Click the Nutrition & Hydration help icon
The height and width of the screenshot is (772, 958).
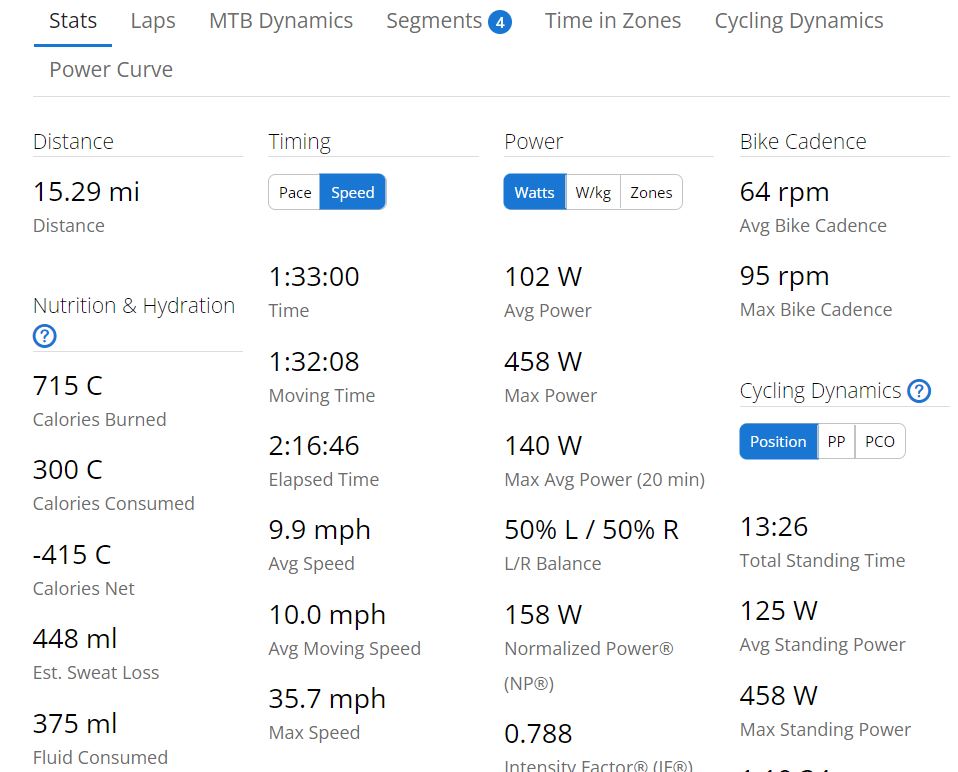(x=44, y=336)
